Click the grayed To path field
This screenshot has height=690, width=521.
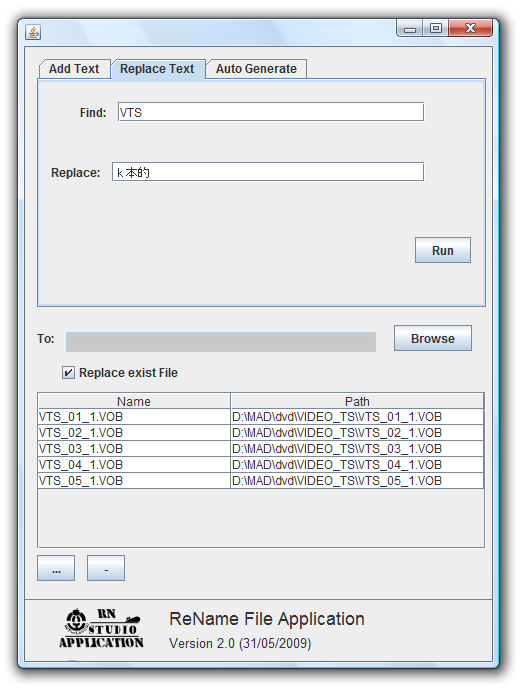(221, 342)
